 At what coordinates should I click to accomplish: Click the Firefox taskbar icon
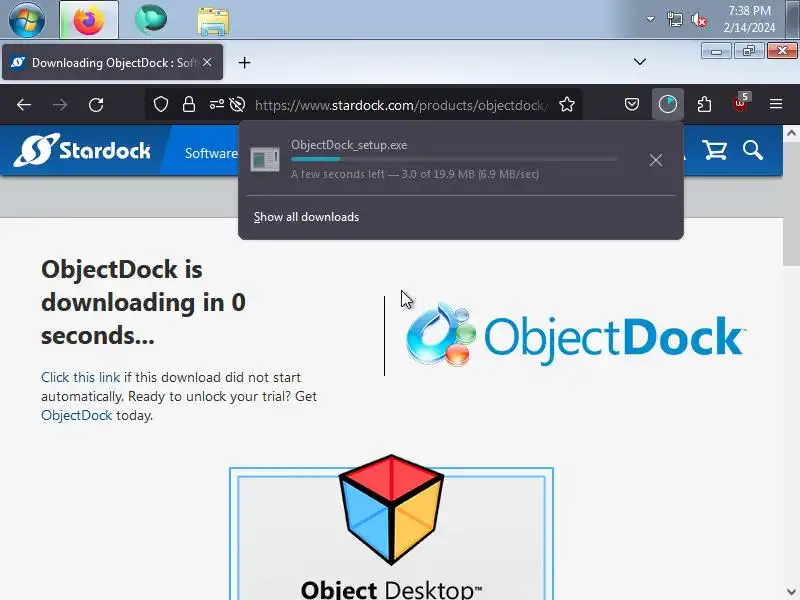[x=89, y=20]
